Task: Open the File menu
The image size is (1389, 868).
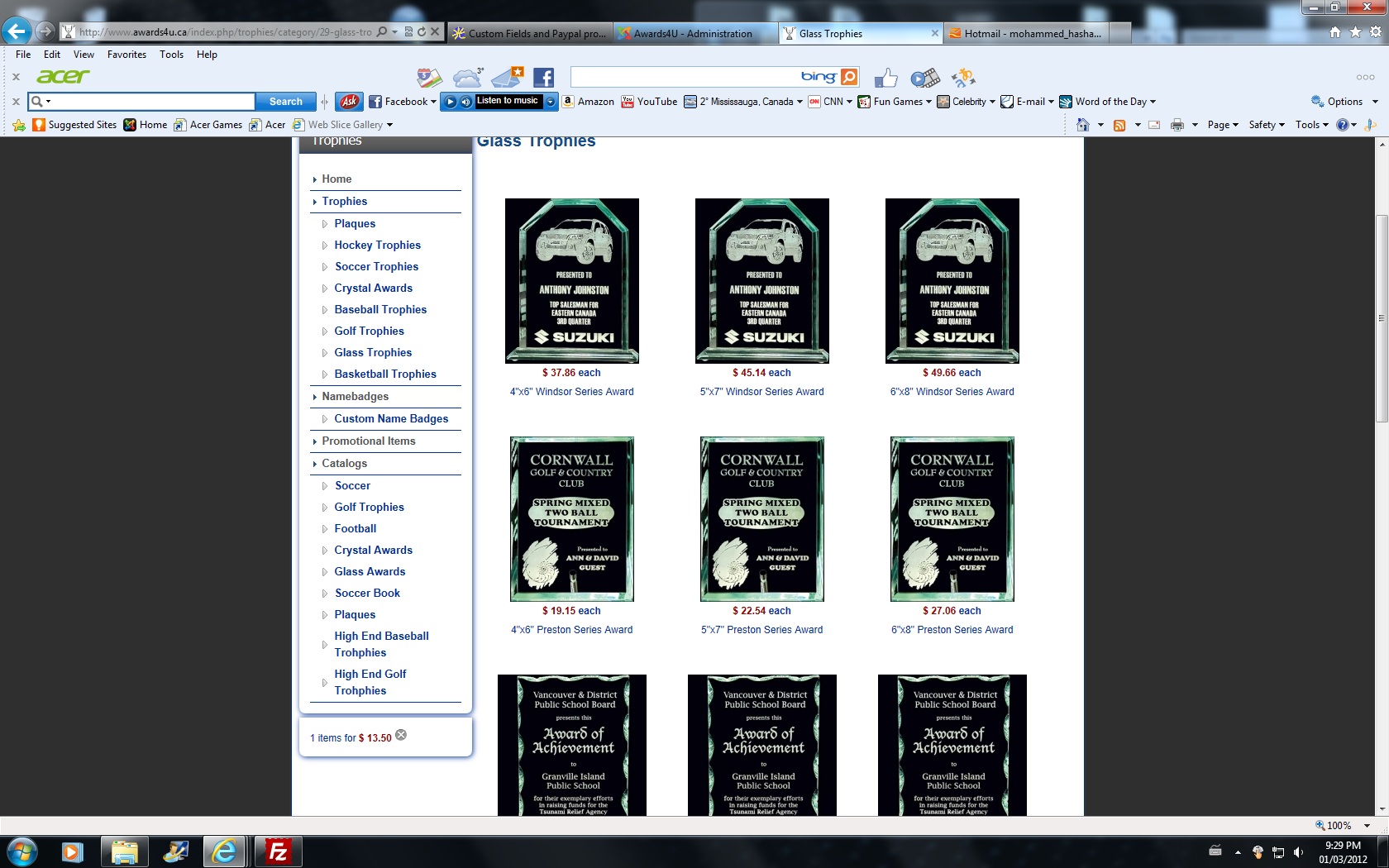Action: (23, 55)
